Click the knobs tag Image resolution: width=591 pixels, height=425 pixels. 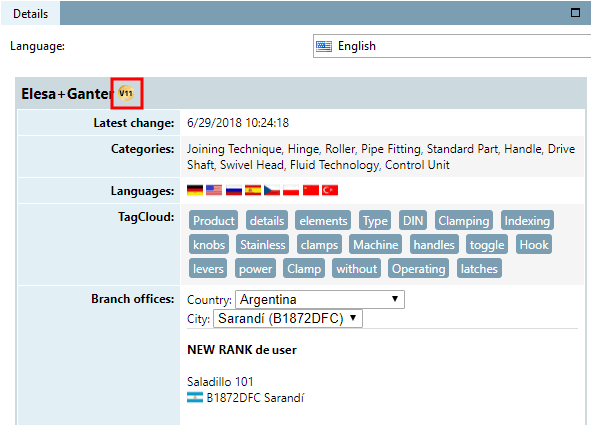point(209,245)
